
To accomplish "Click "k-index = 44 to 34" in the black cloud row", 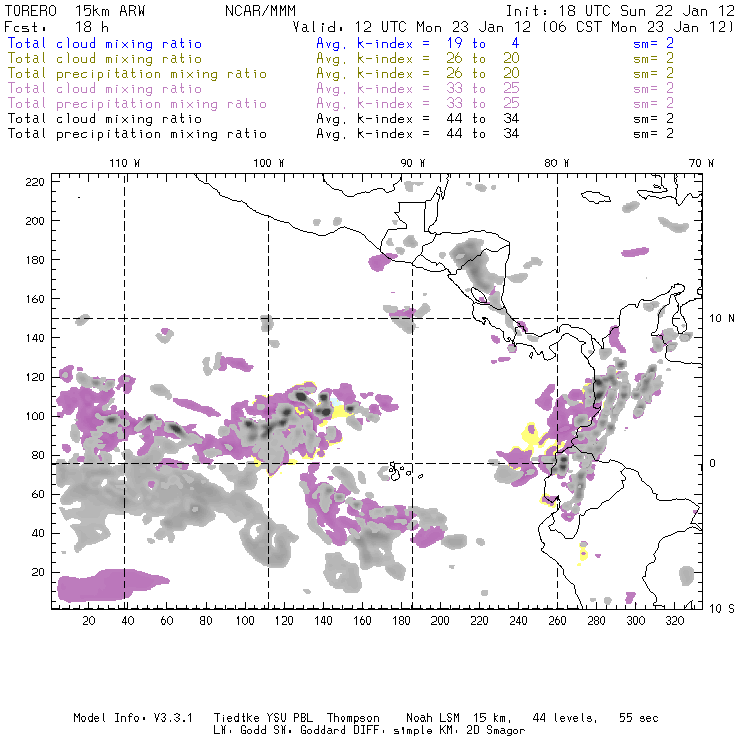I will tap(438, 119).
